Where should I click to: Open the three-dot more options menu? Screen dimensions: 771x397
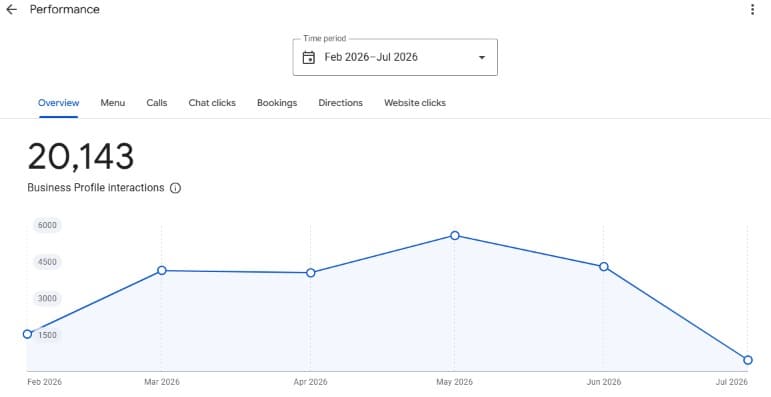(x=752, y=9)
